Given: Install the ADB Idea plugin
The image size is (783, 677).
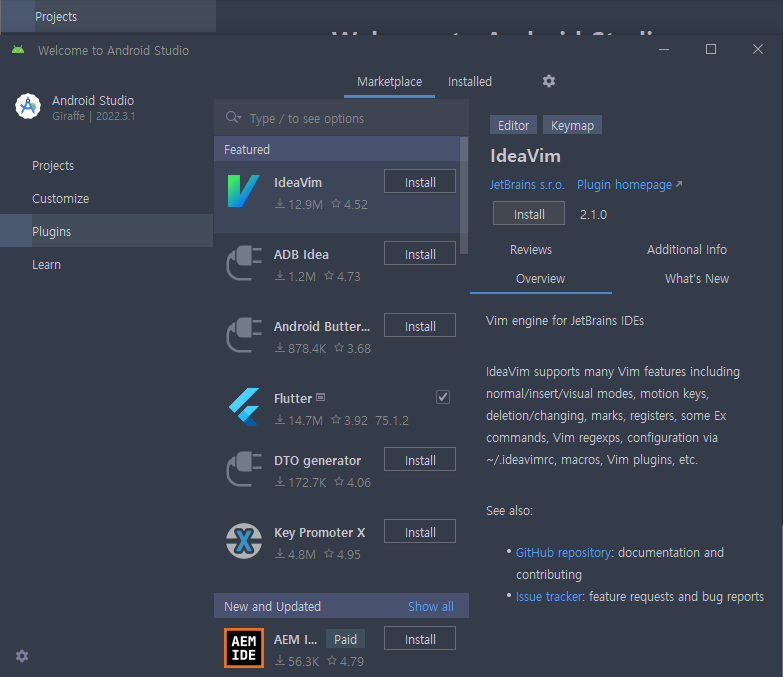Looking at the screenshot, I should pos(419,254).
